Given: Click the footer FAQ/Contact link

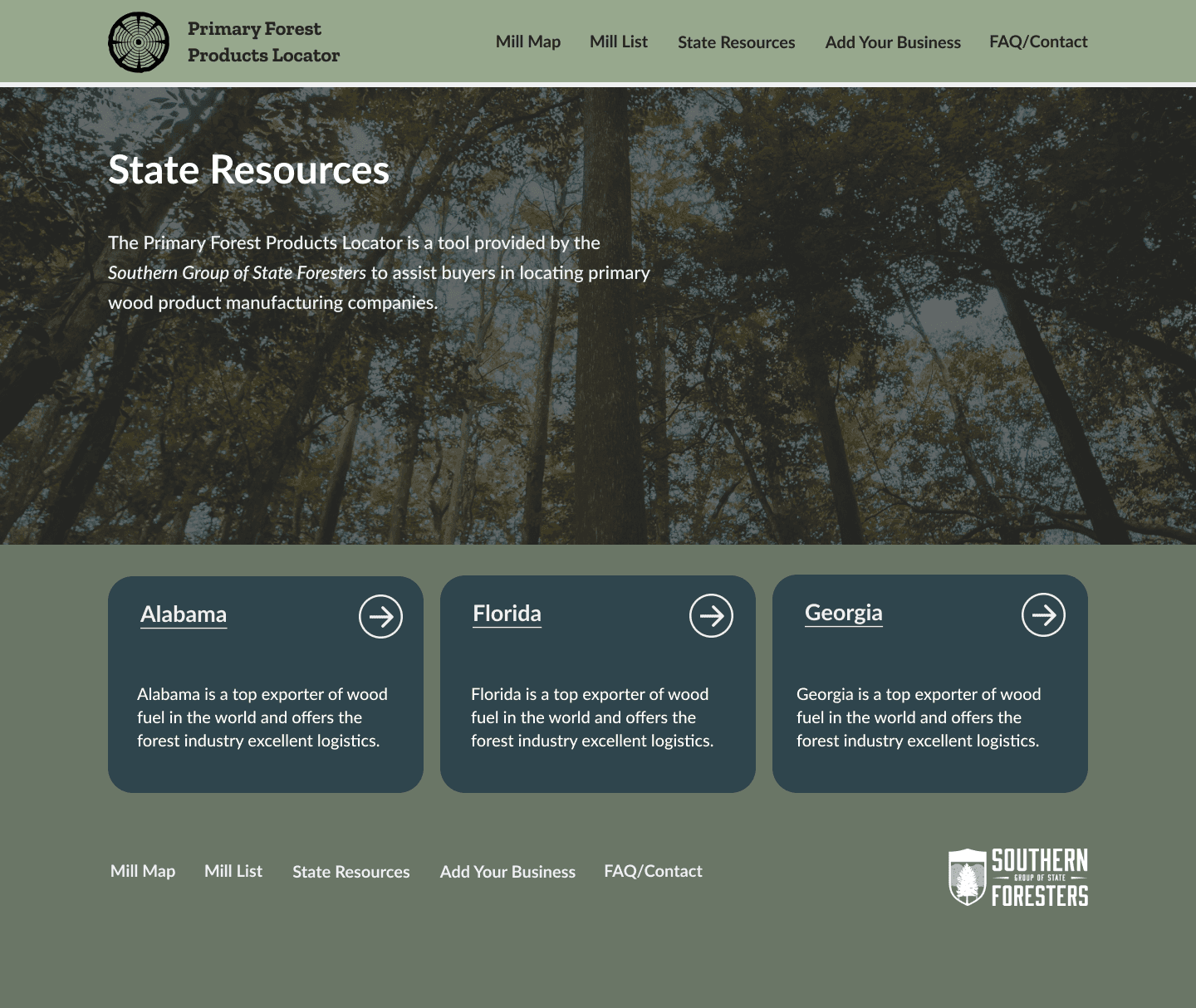Looking at the screenshot, I should tap(653, 871).
